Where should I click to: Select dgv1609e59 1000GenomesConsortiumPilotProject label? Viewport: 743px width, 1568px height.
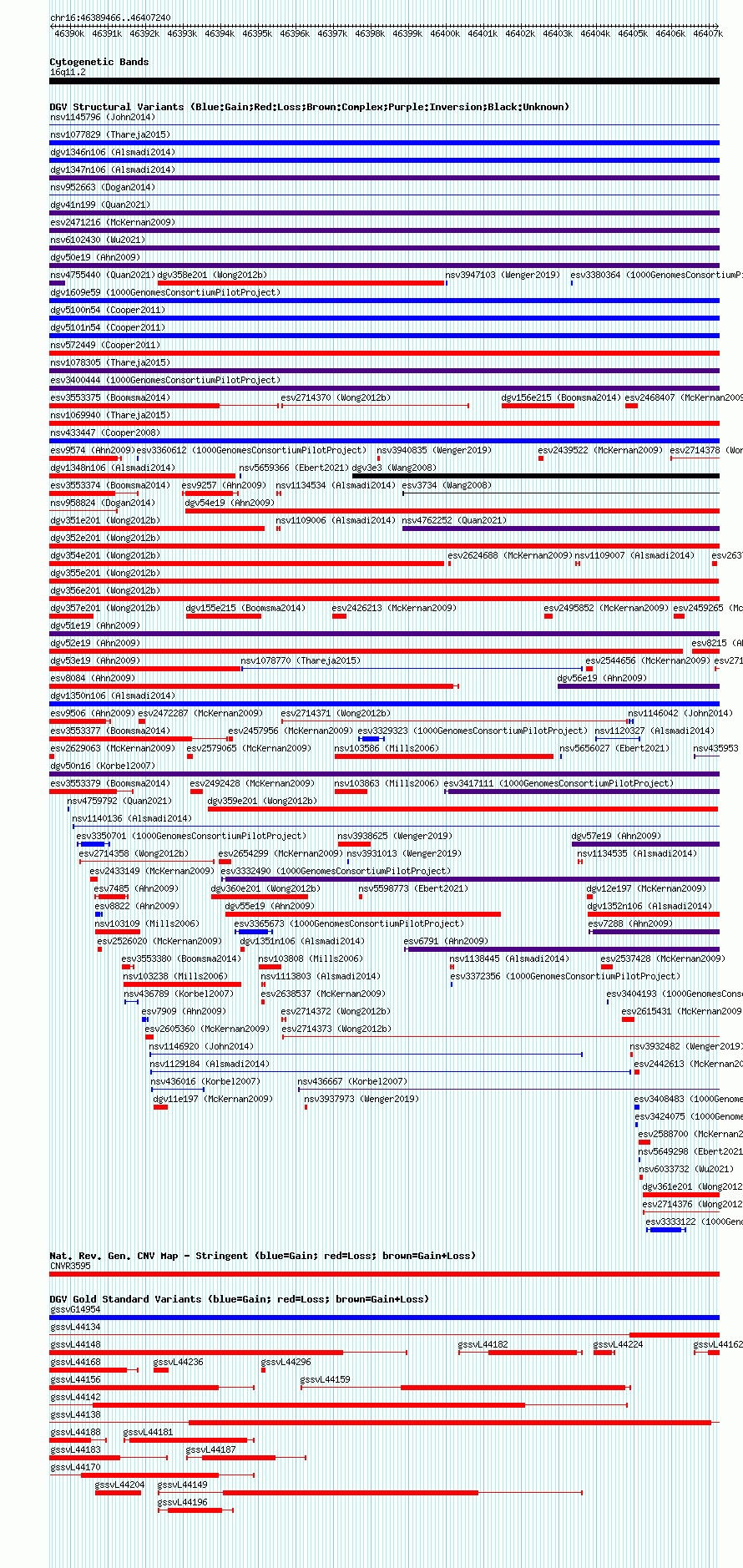[165, 292]
